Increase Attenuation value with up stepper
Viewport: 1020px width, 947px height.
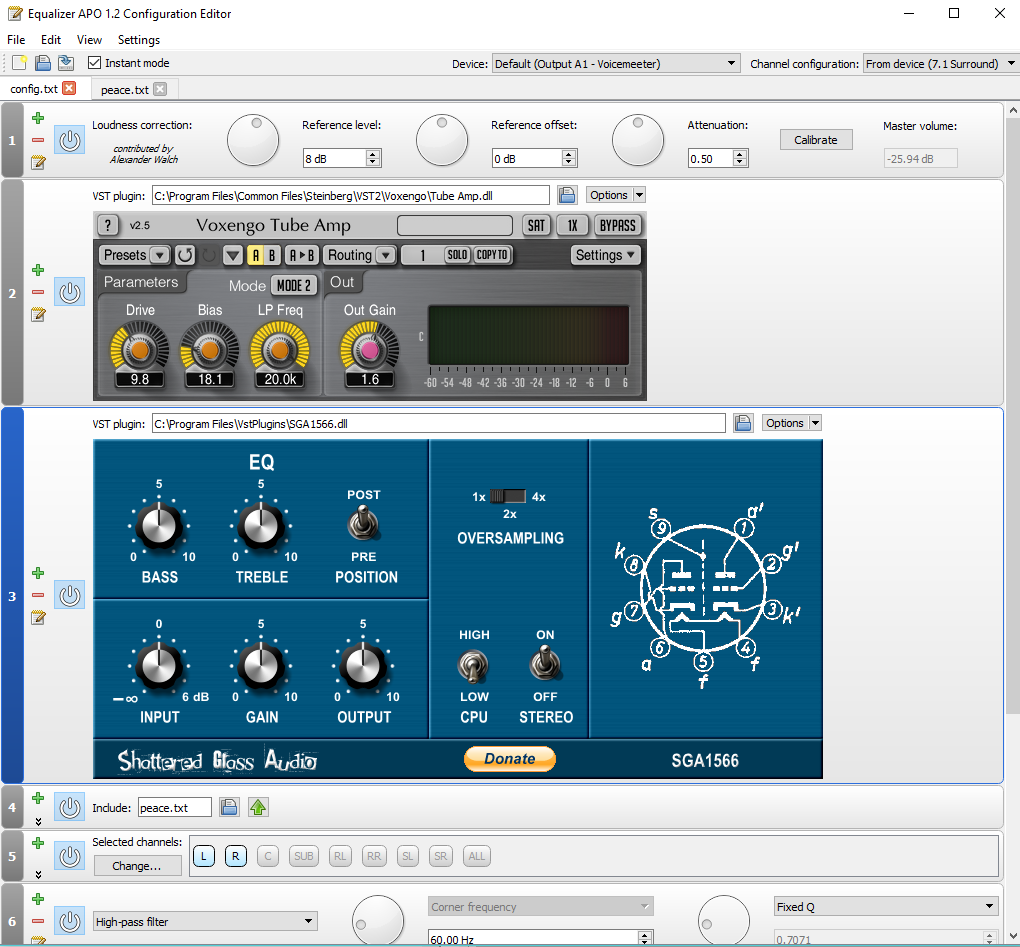tap(740, 154)
